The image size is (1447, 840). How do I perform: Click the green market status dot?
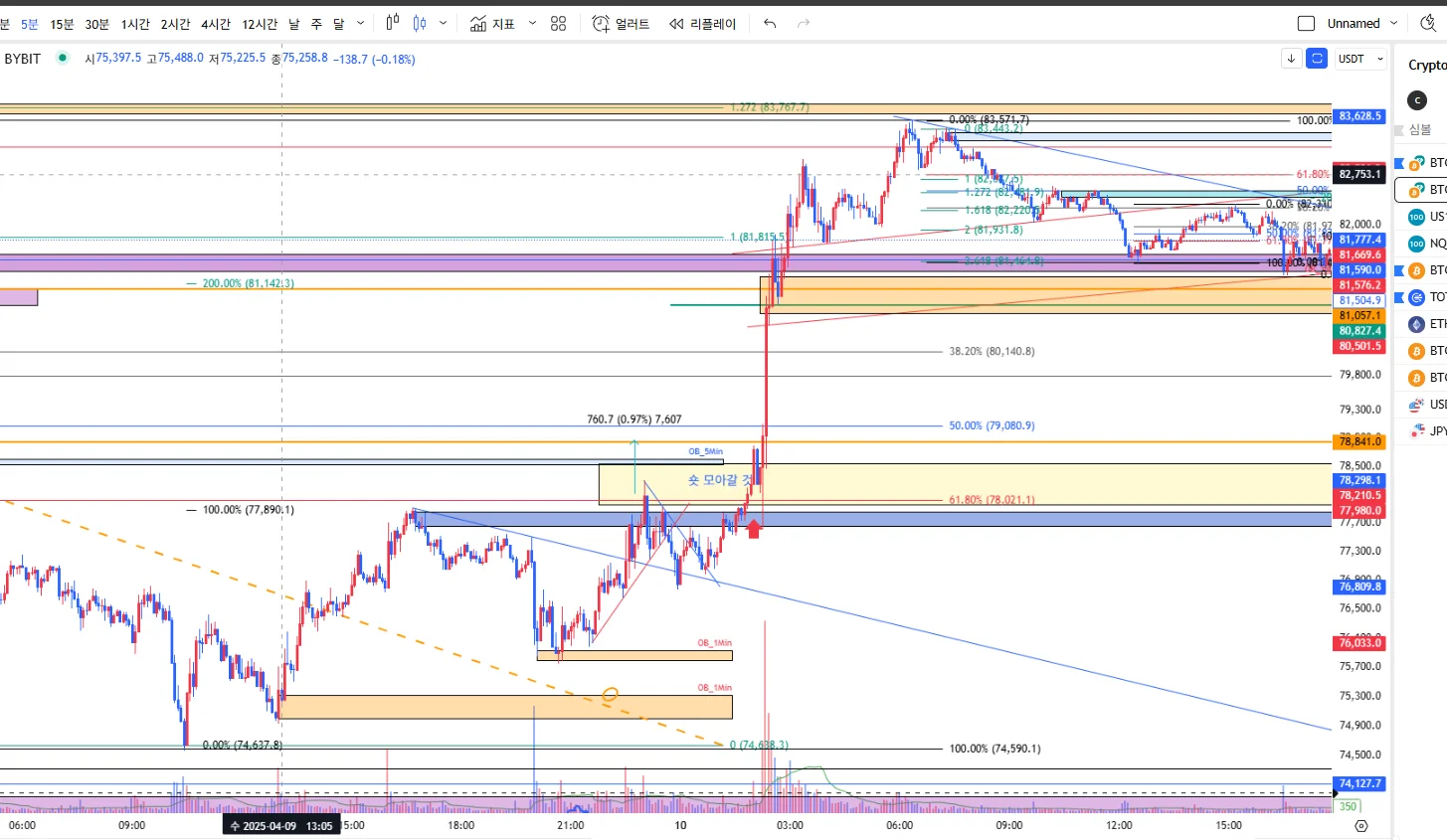(63, 58)
